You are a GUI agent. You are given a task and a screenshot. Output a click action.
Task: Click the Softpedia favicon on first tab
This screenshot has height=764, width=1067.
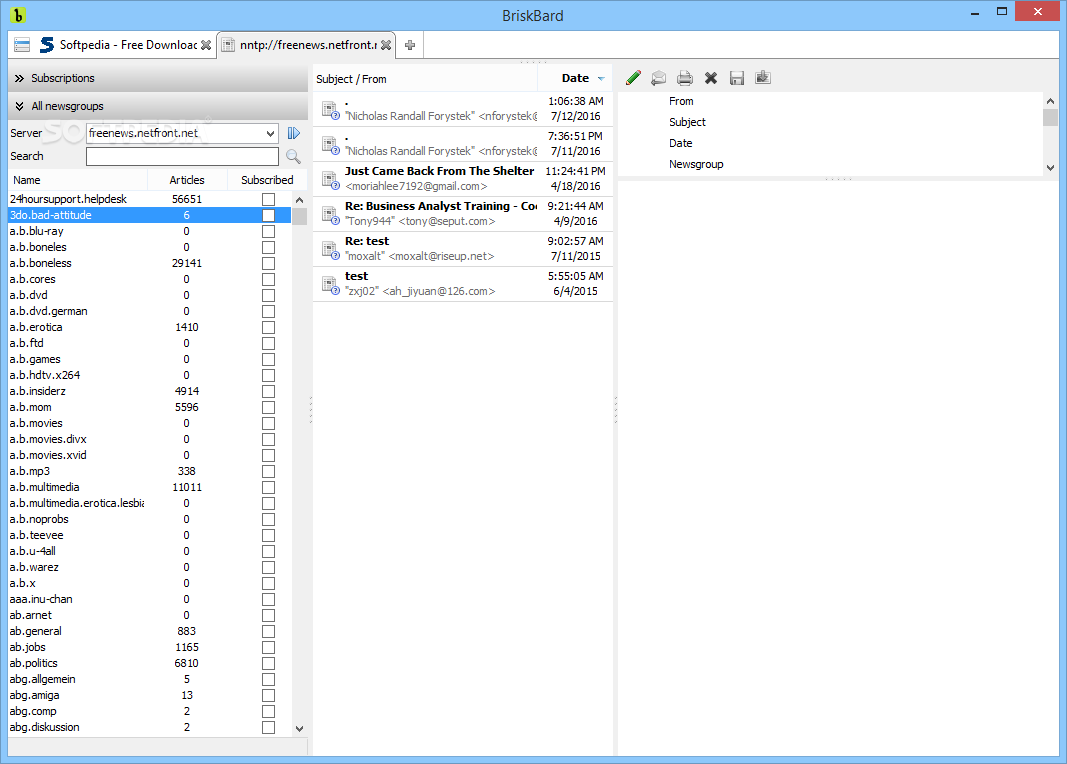point(47,45)
